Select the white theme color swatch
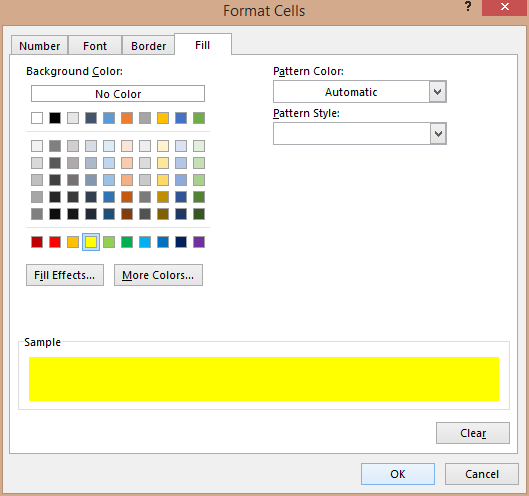 [x=37, y=118]
